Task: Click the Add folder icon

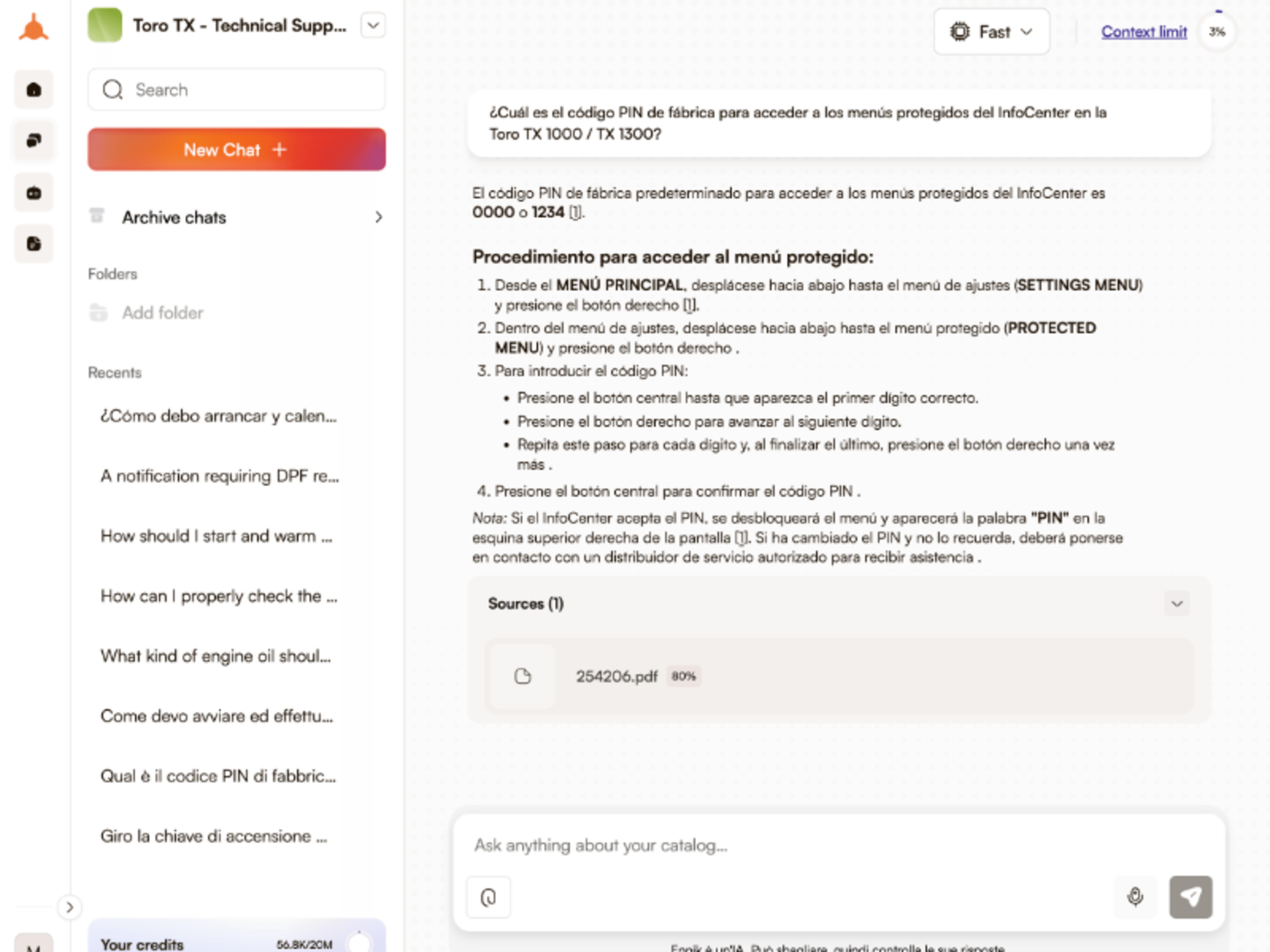Action: (x=98, y=313)
